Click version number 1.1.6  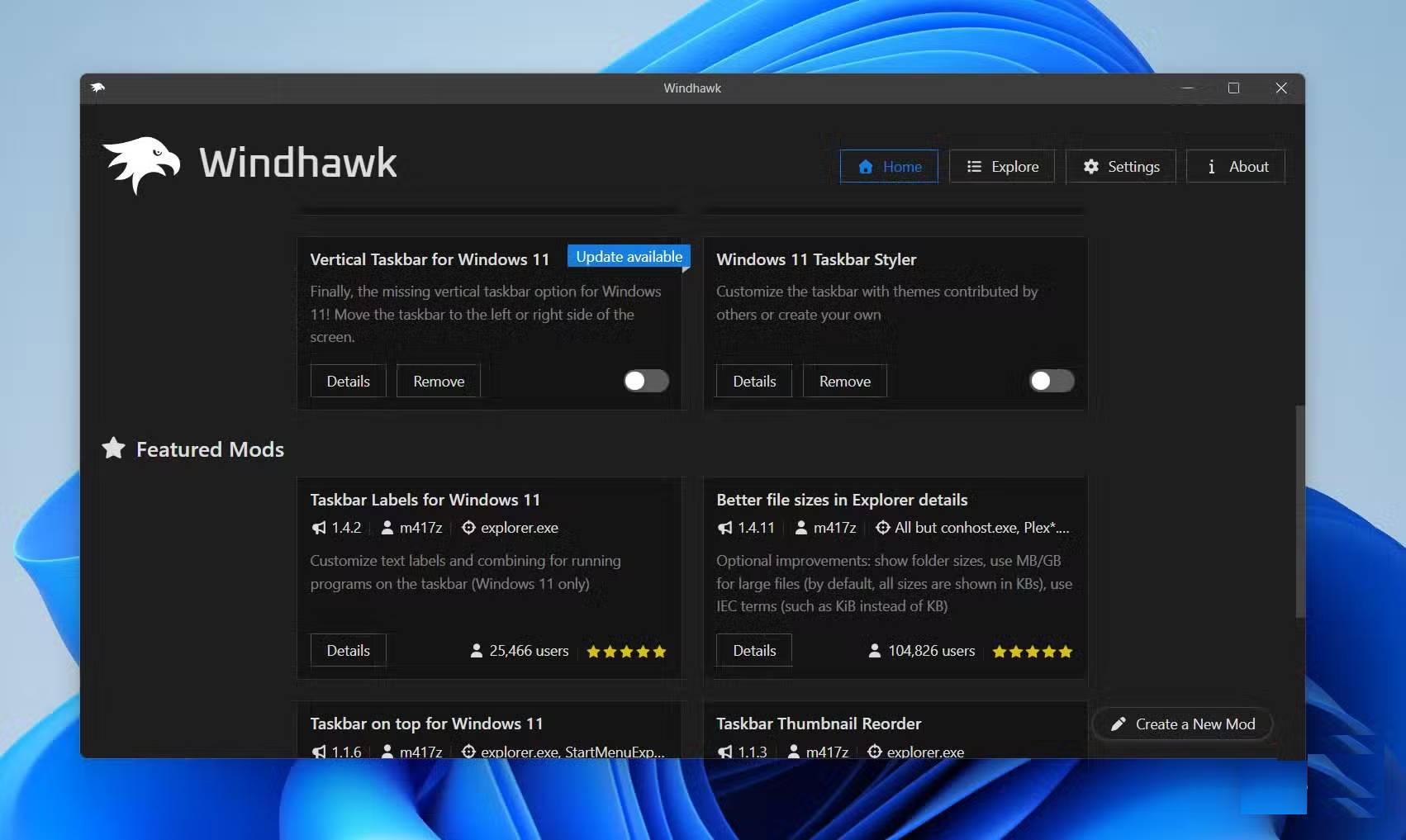[x=346, y=752]
